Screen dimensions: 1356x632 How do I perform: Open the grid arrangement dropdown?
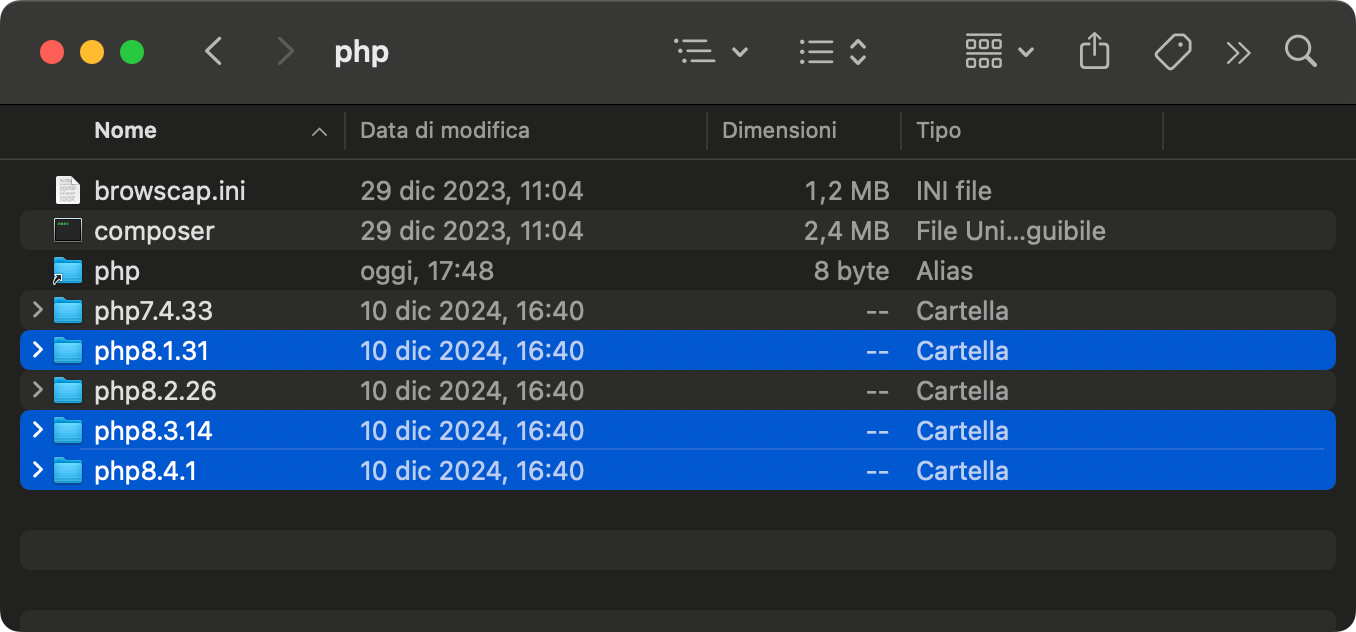point(999,51)
